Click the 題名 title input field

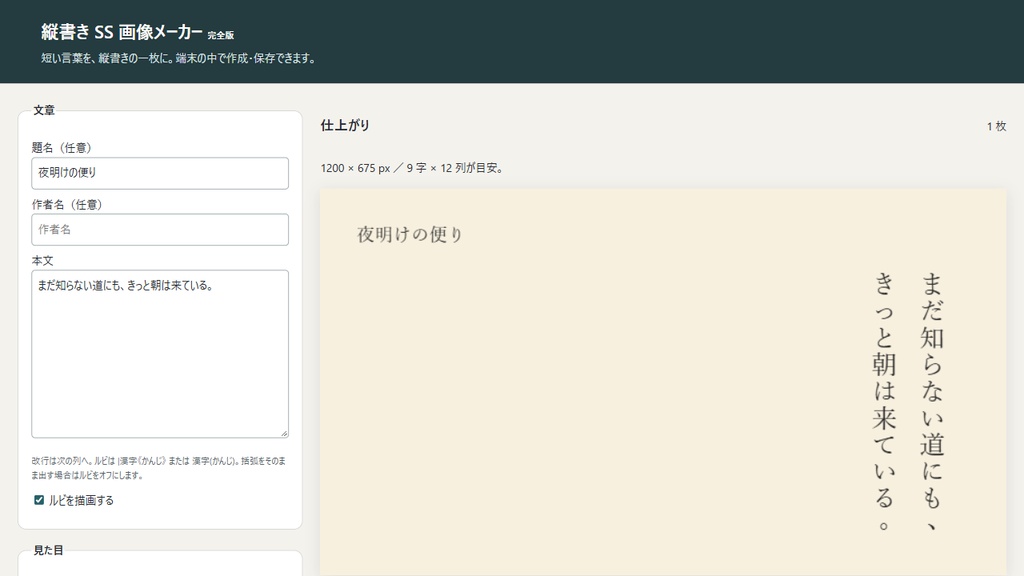(x=160, y=173)
